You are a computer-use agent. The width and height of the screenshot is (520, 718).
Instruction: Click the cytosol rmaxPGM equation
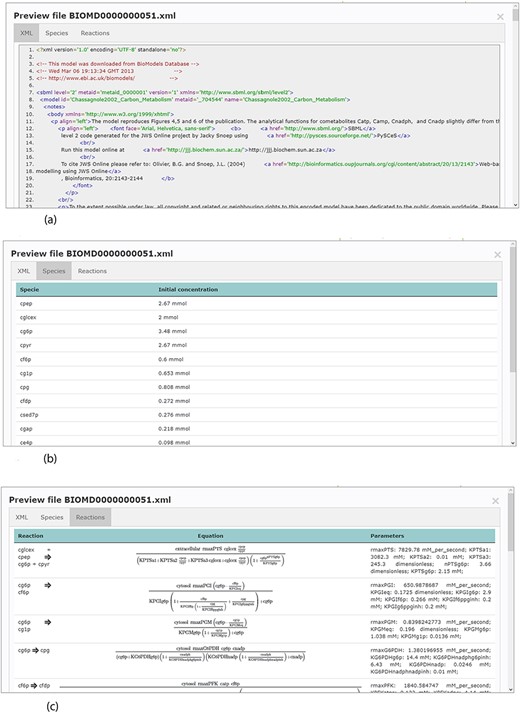[x=211, y=628]
